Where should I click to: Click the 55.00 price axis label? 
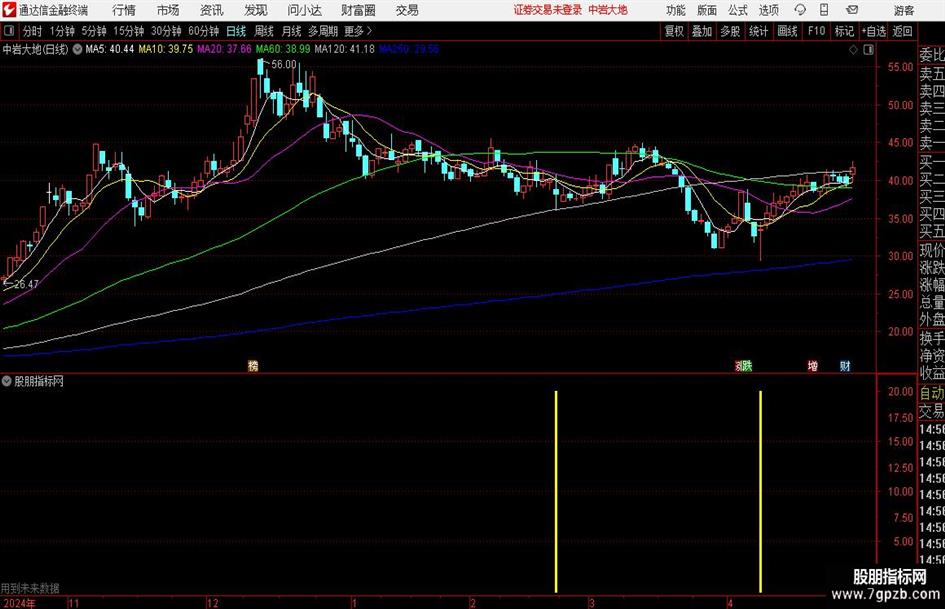(x=900, y=68)
